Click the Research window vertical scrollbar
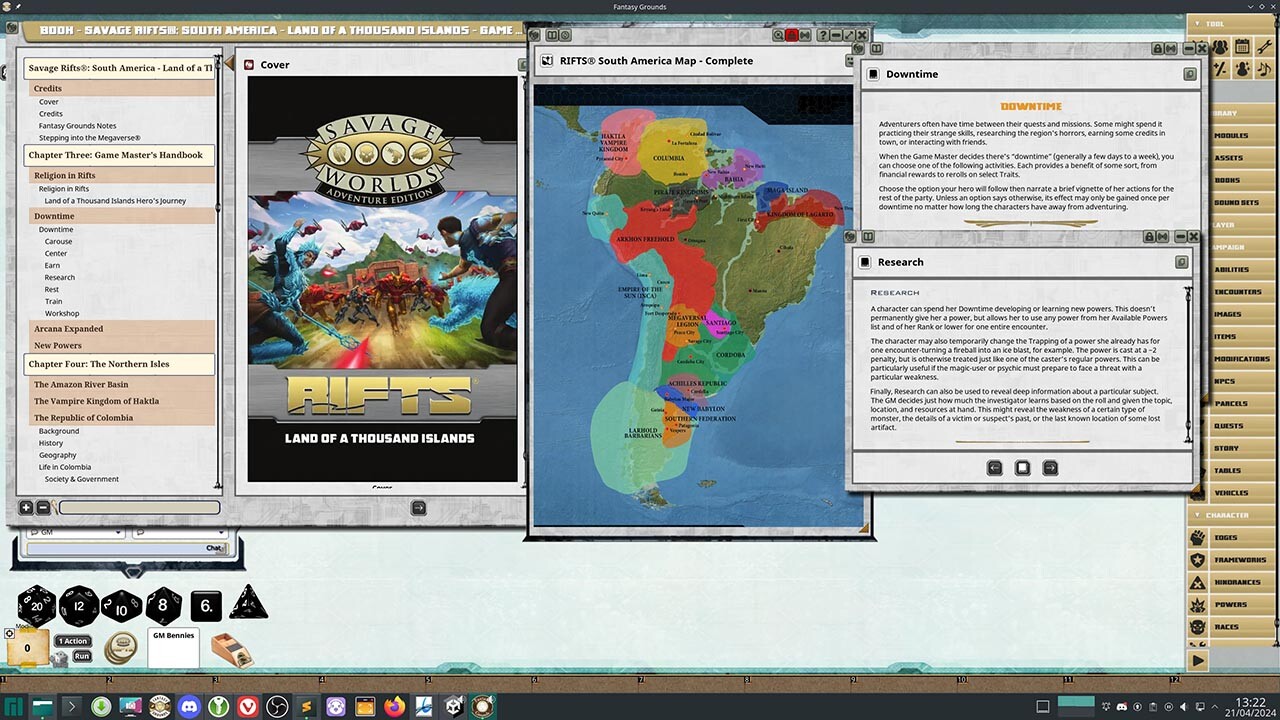The height and width of the screenshot is (720, 1280). (x=1188, y=365)
